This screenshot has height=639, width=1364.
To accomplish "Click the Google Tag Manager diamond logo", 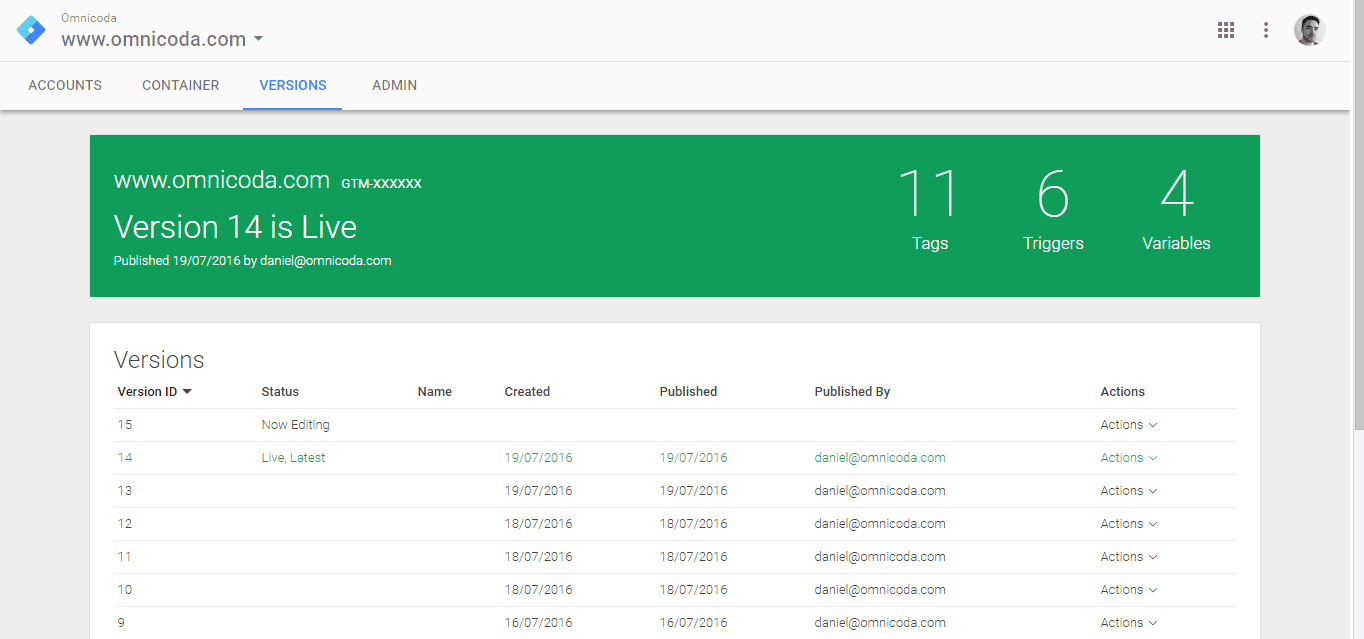I will (30, 30).
